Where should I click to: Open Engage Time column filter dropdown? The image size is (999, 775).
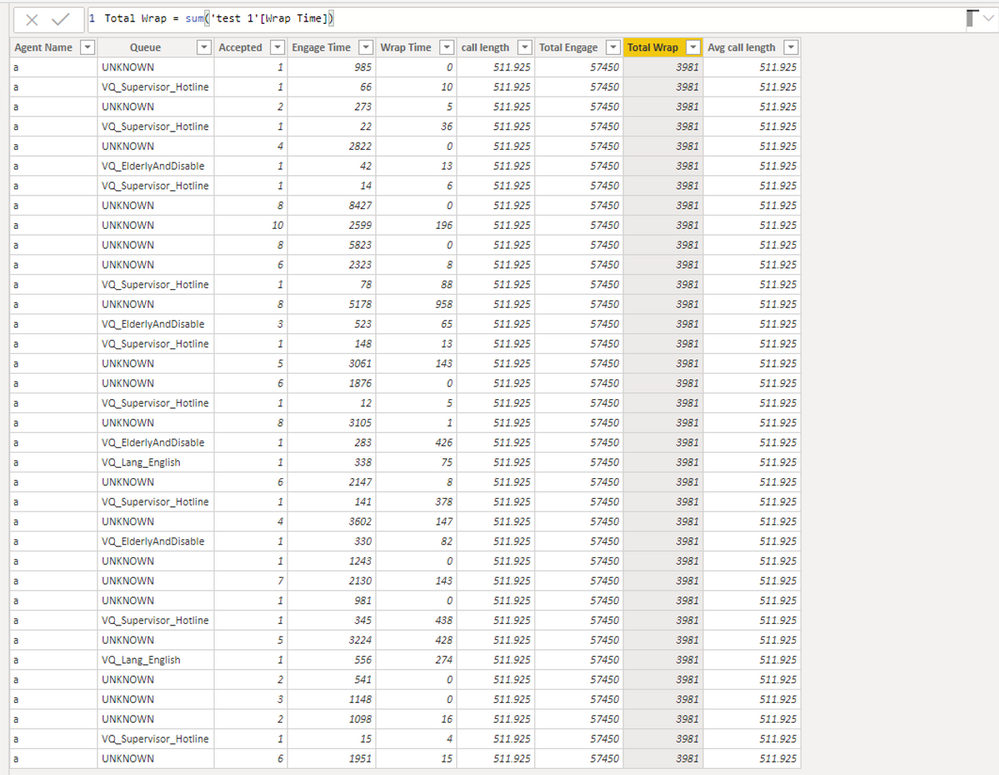pos(366,47)
